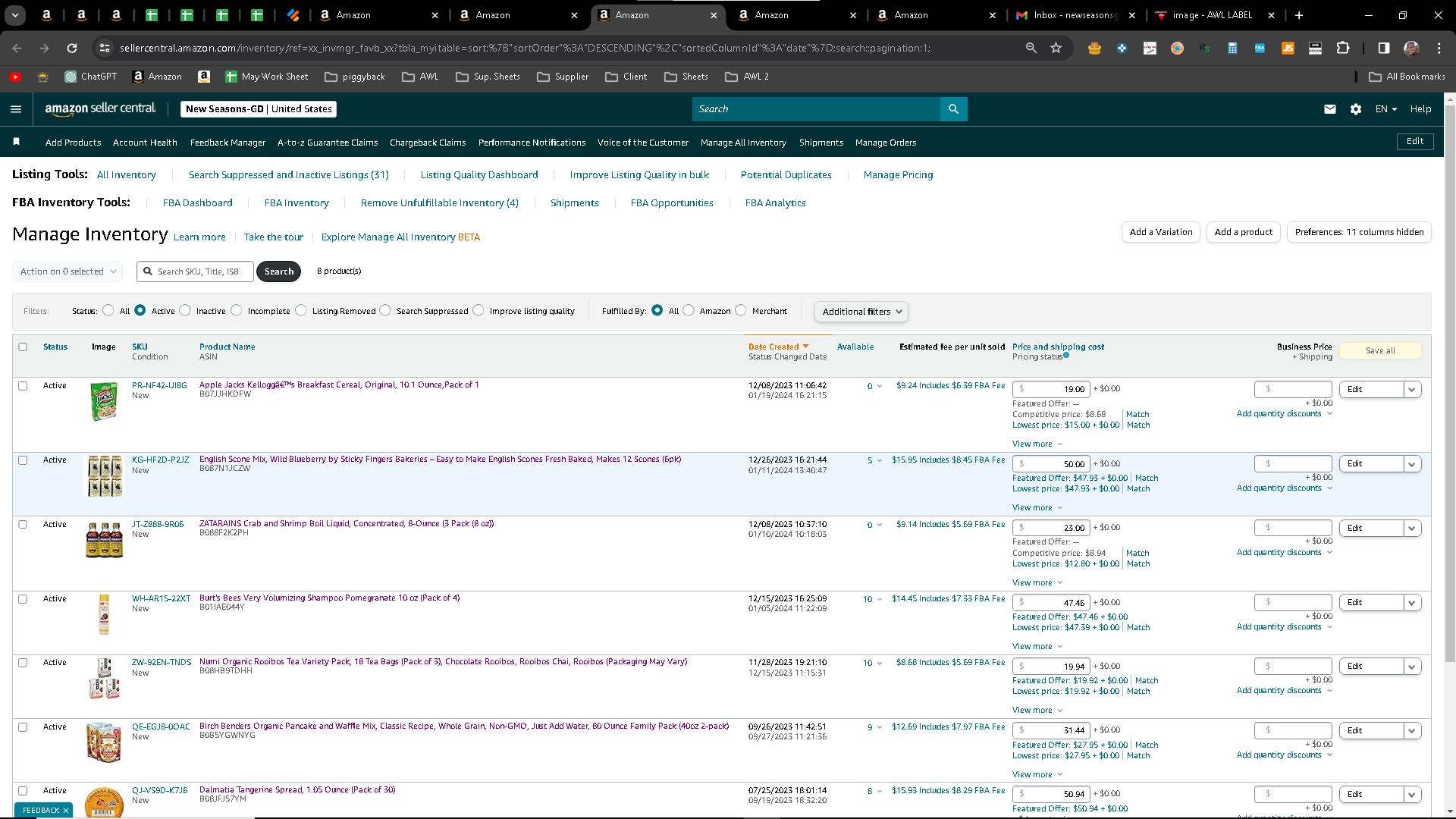
Task: Click the Search SKU, Title, ISBN field
Action: (196, 271)
